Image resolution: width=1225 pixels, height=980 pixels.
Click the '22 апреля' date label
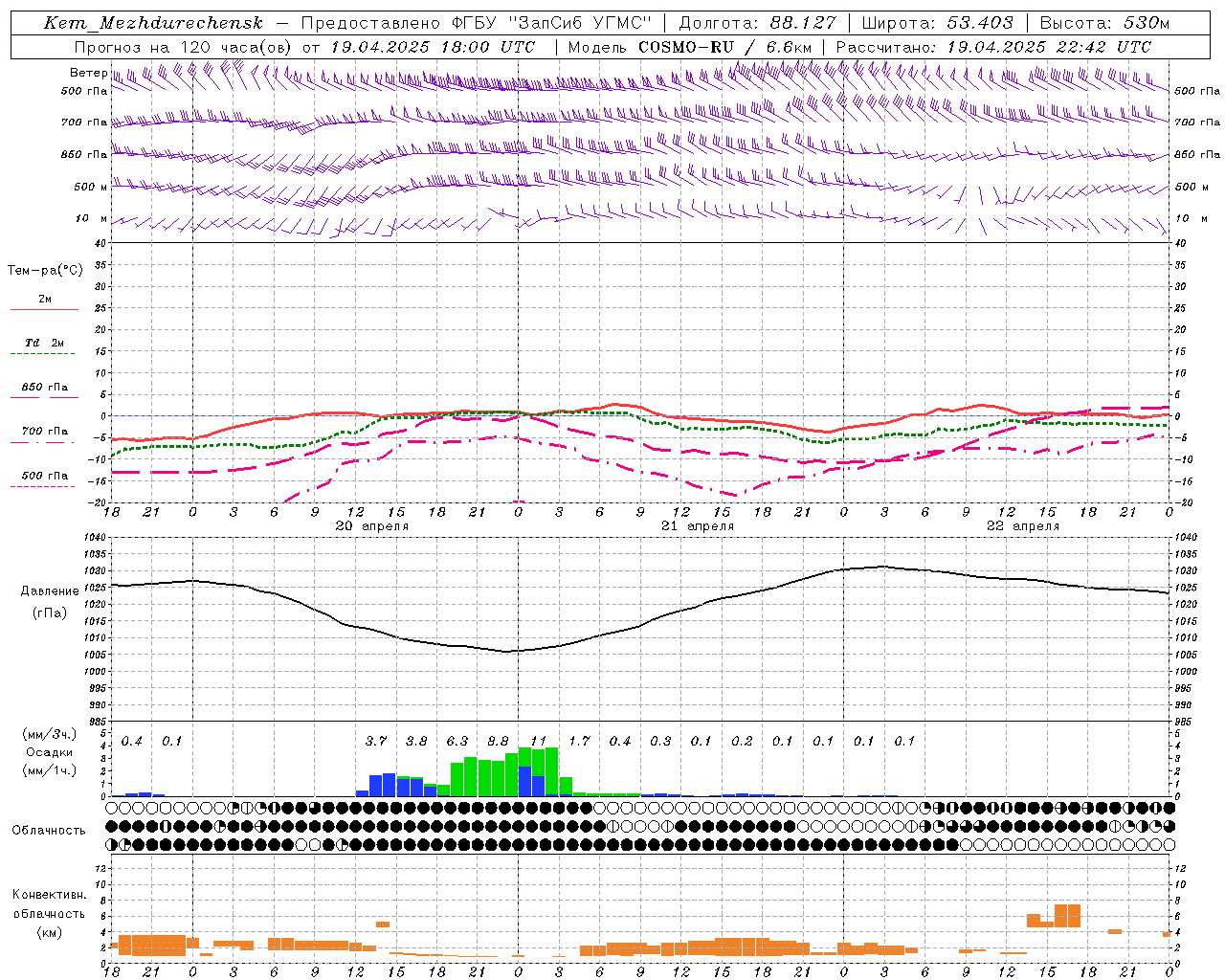click(1023, 526)
